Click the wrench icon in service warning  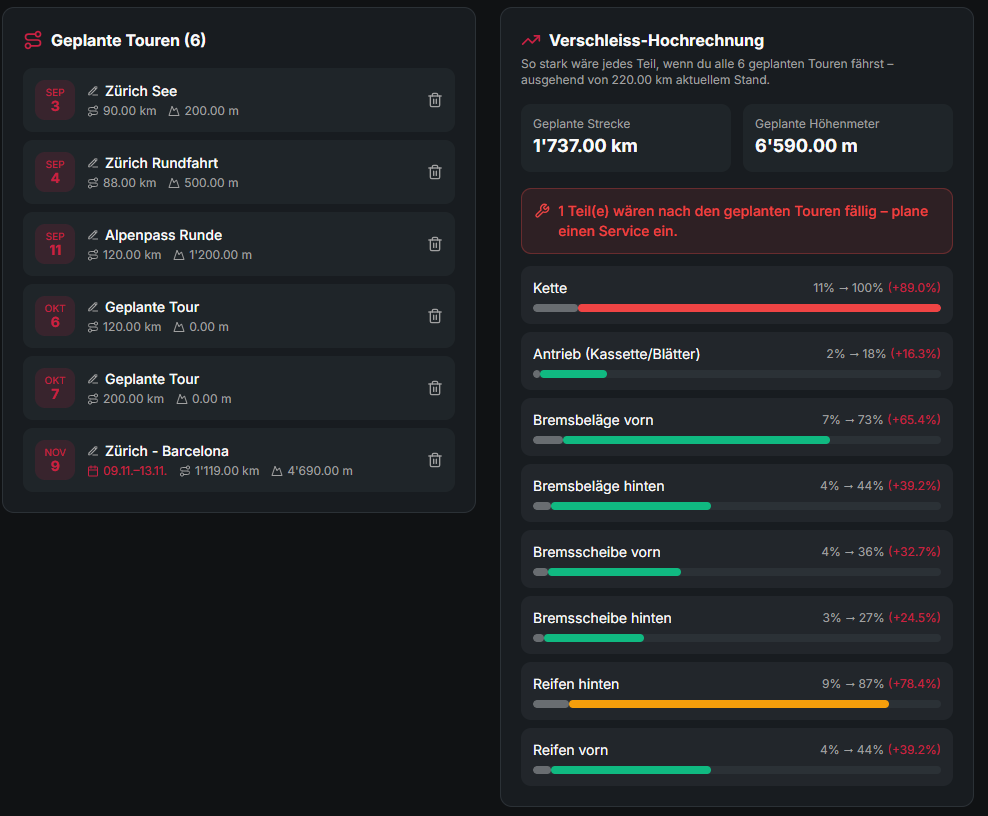pyautogui.click(x=542, y=211)
